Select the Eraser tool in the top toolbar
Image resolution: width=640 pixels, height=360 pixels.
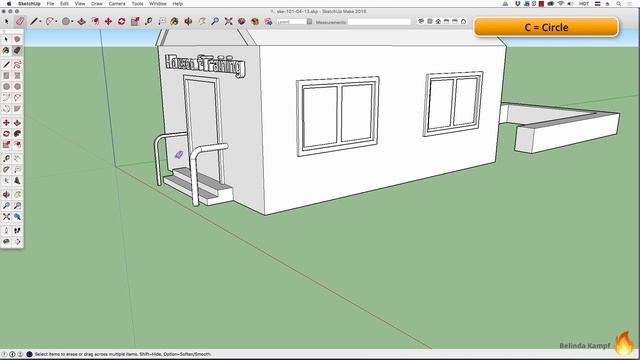20,21
